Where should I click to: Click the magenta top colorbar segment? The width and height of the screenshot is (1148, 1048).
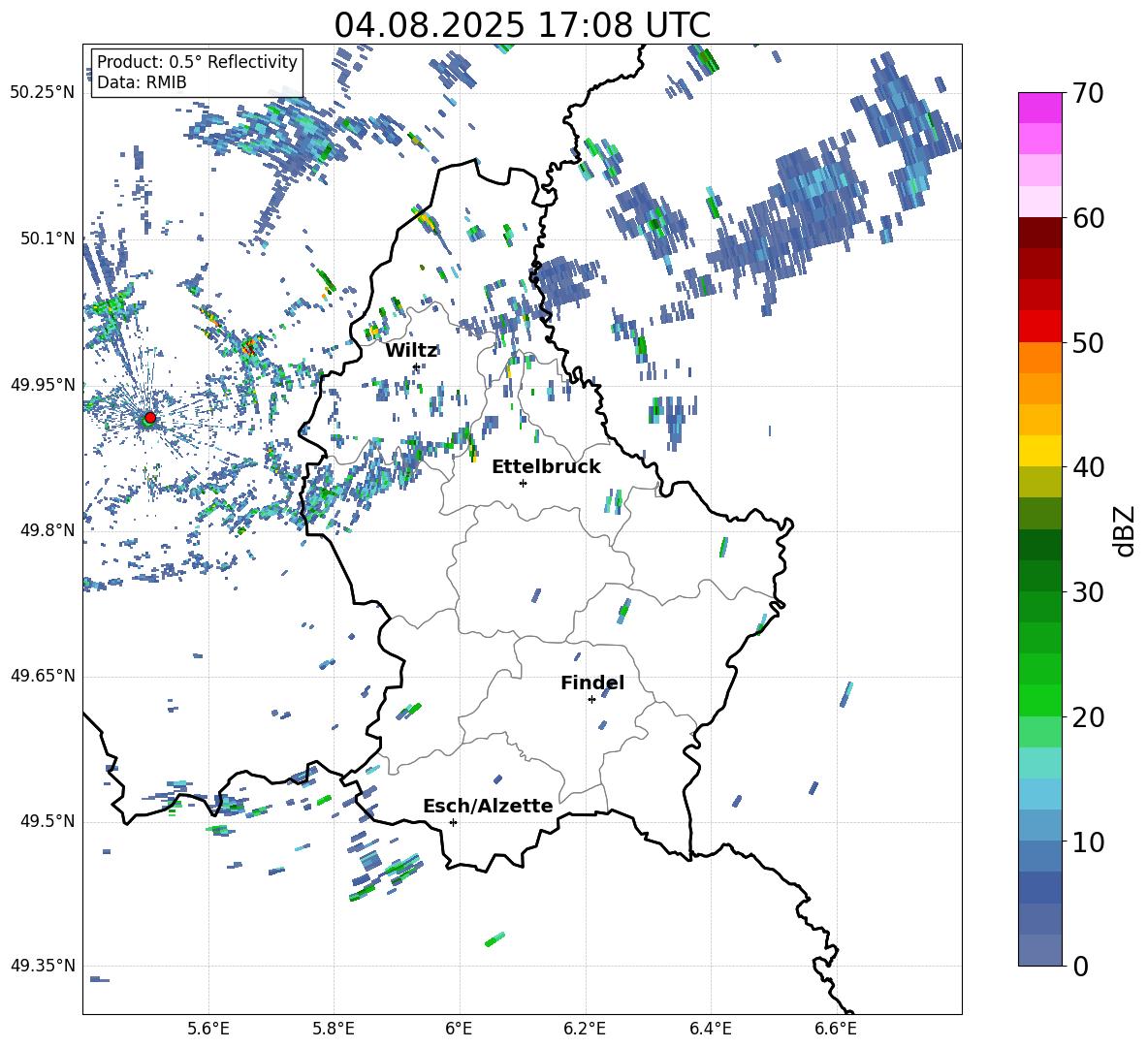1039,108
